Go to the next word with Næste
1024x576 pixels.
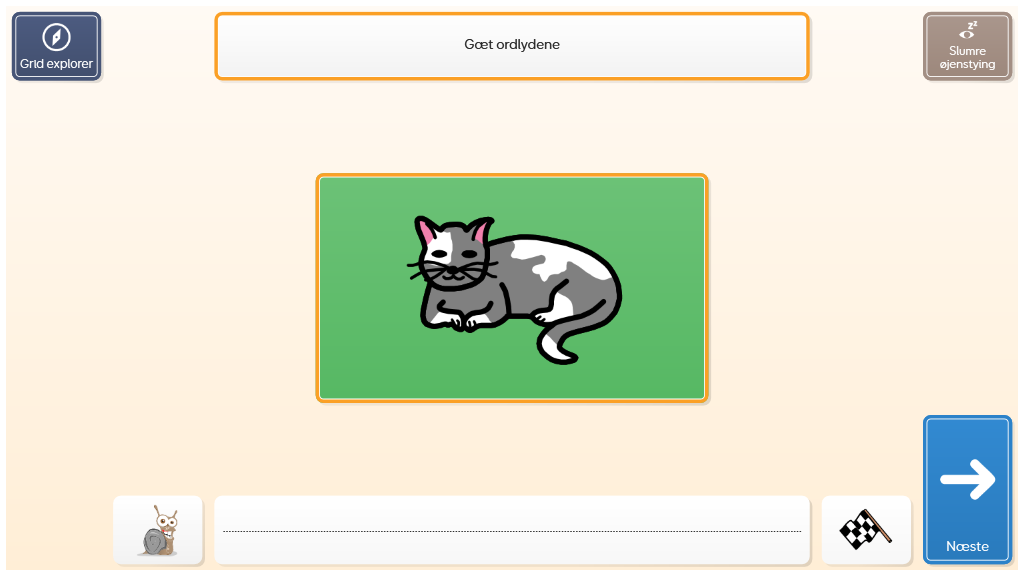point(967,490)
